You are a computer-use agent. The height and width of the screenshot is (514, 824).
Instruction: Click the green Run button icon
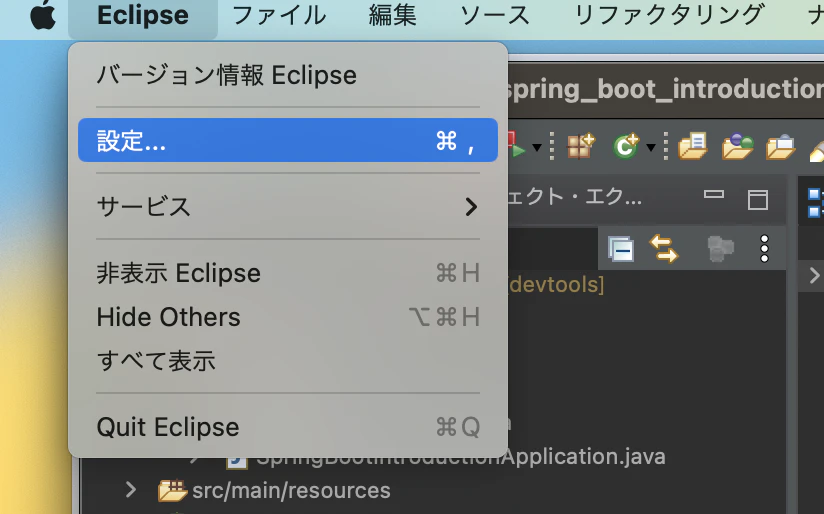[518, 146]
